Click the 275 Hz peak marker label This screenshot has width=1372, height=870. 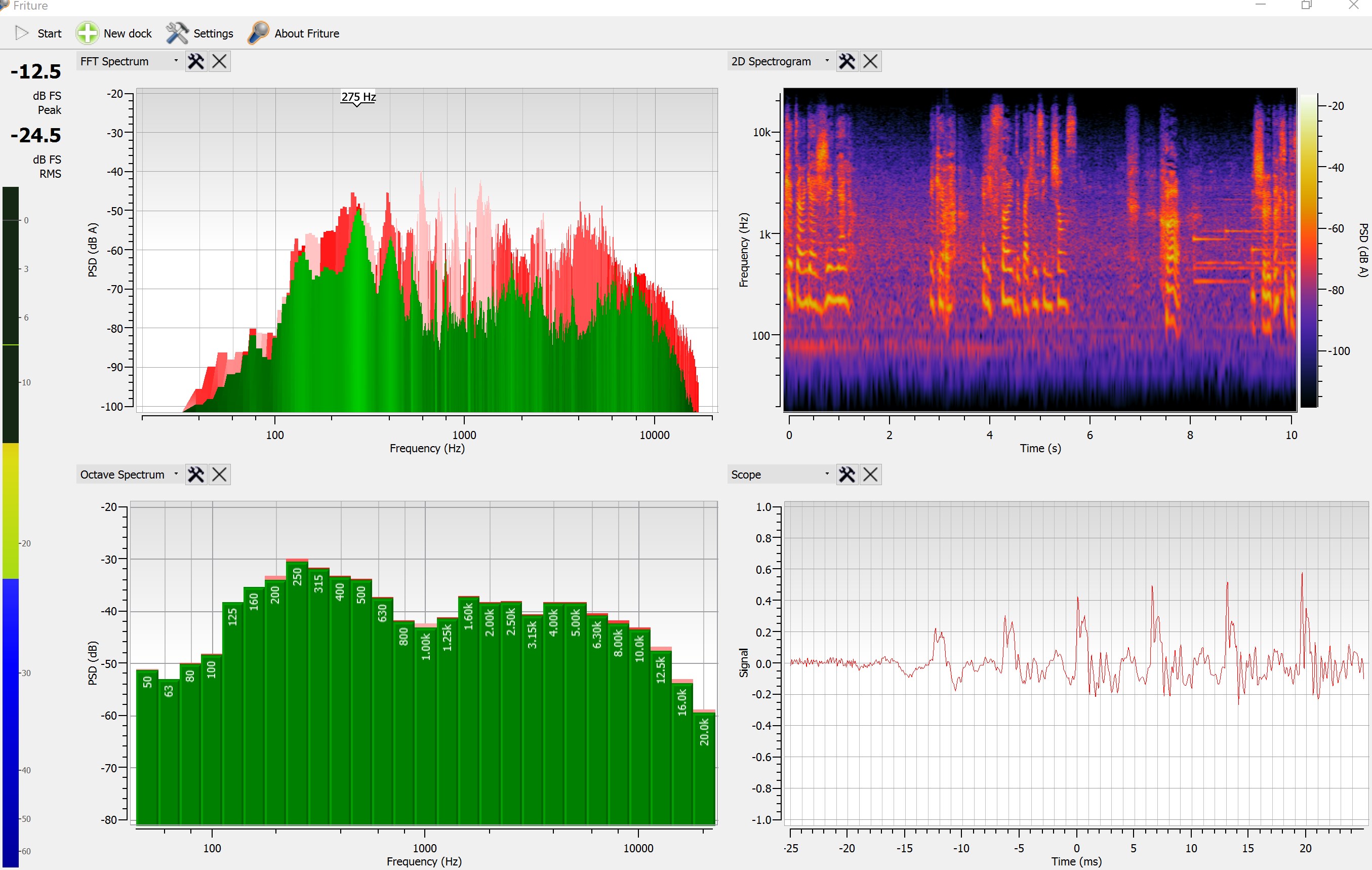click(x=358, y=97)
